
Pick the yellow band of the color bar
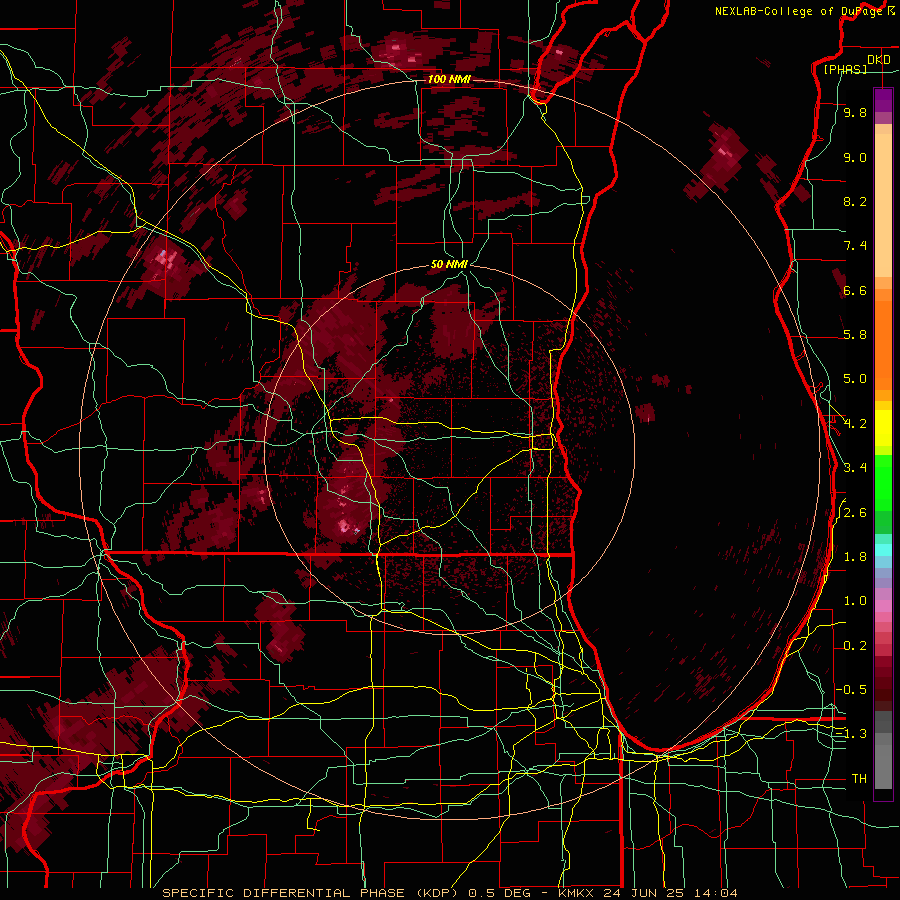(883, 428)
